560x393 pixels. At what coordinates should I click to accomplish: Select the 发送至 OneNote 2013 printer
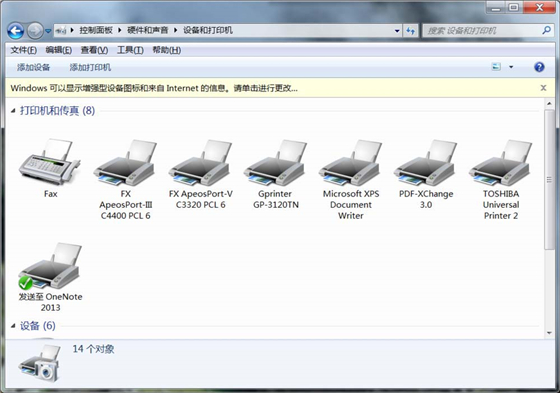coord(50,277)
